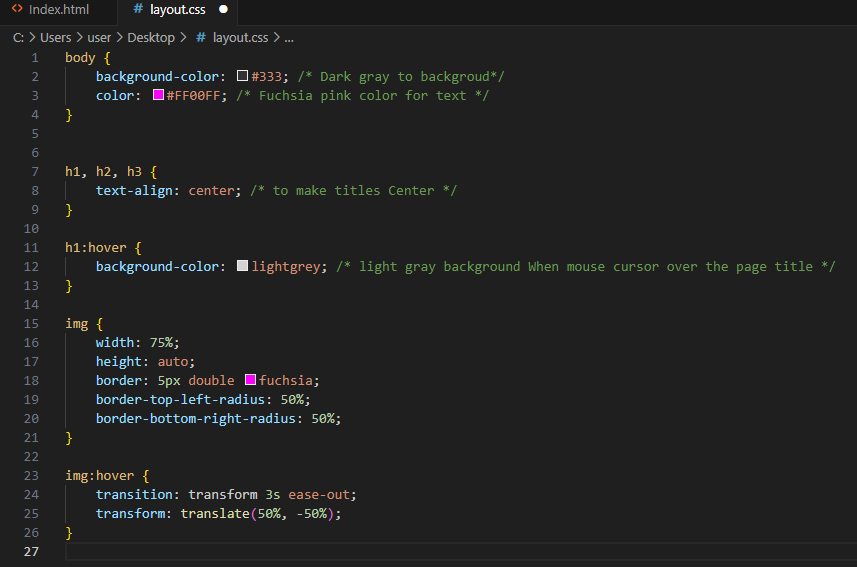Open the user breadcrumb folder
Screen dimensions: 857x567
point(99,38)
